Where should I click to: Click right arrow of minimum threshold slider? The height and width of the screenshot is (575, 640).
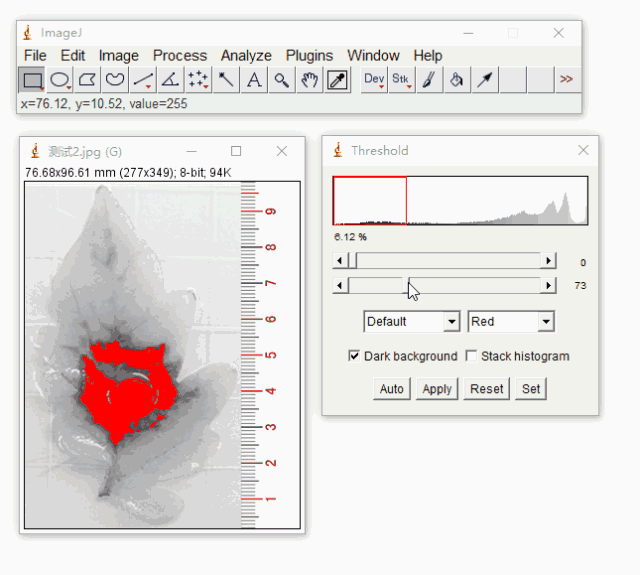click(549, 261)
